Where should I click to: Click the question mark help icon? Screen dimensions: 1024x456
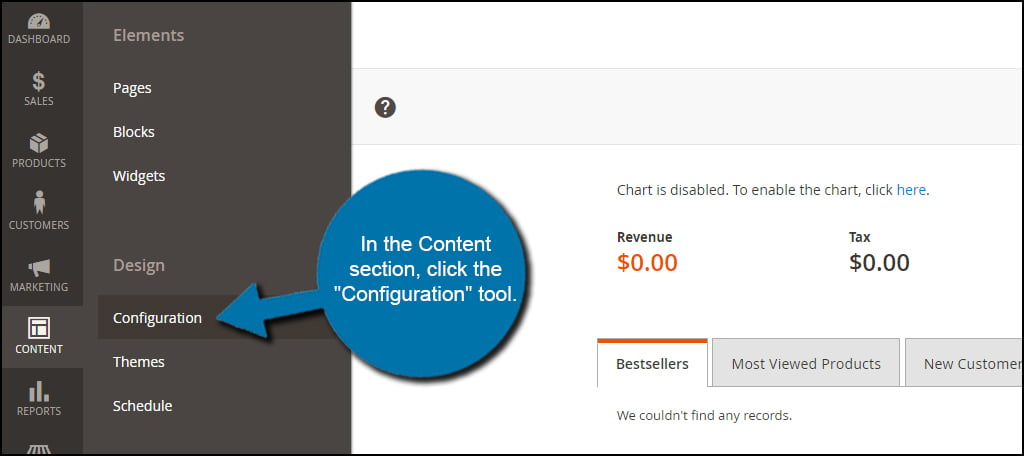385,108
